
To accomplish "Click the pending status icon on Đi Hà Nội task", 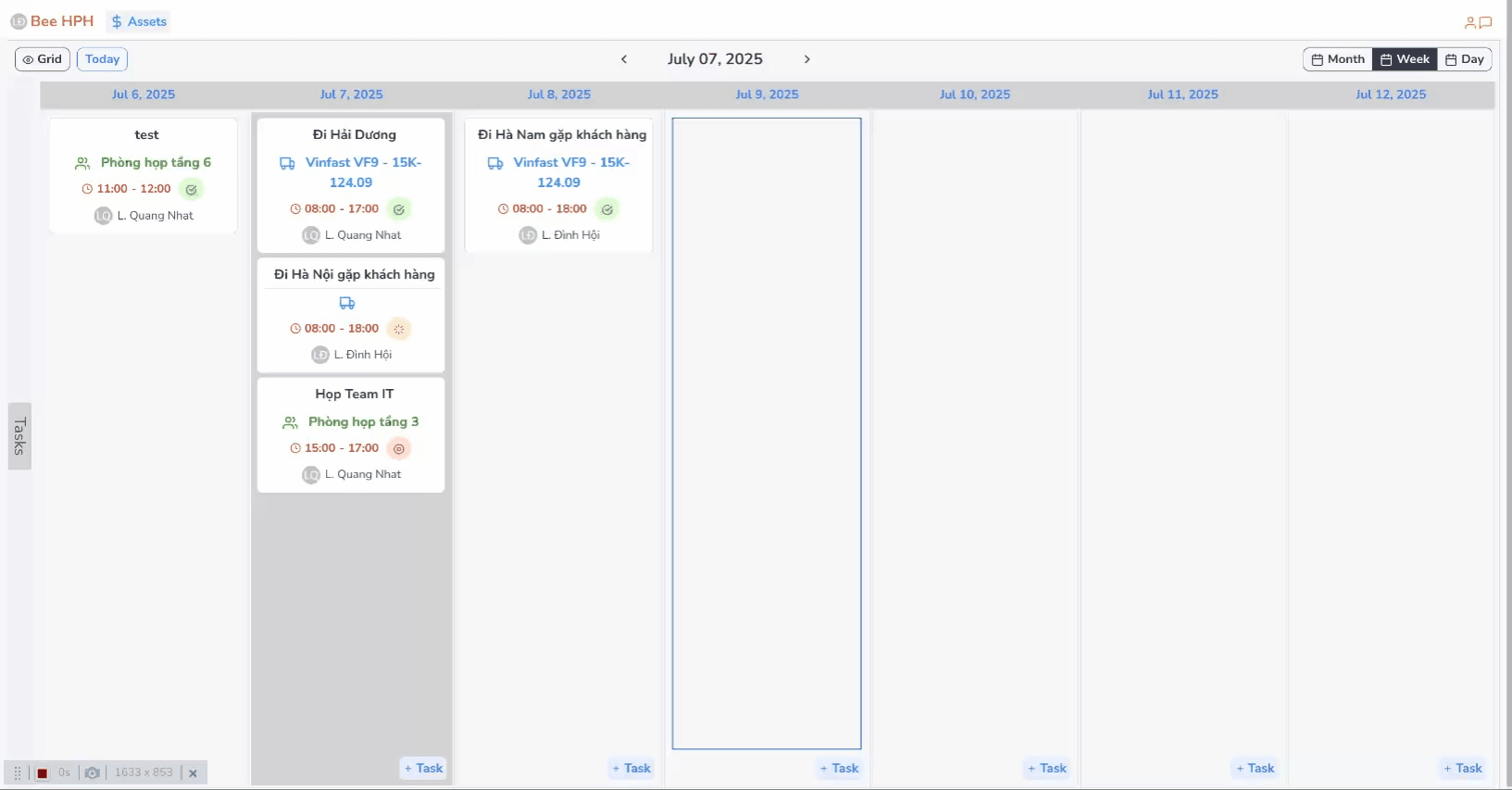I will coord(399,329).
